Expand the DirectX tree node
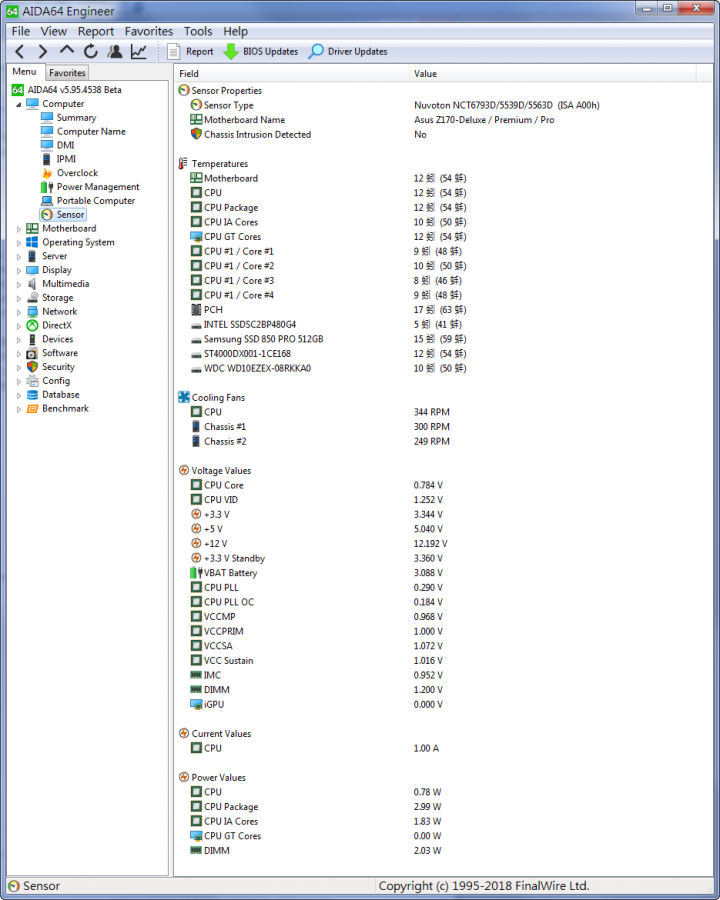This screenshot has height=900, width=720. (x=19, y=326)
